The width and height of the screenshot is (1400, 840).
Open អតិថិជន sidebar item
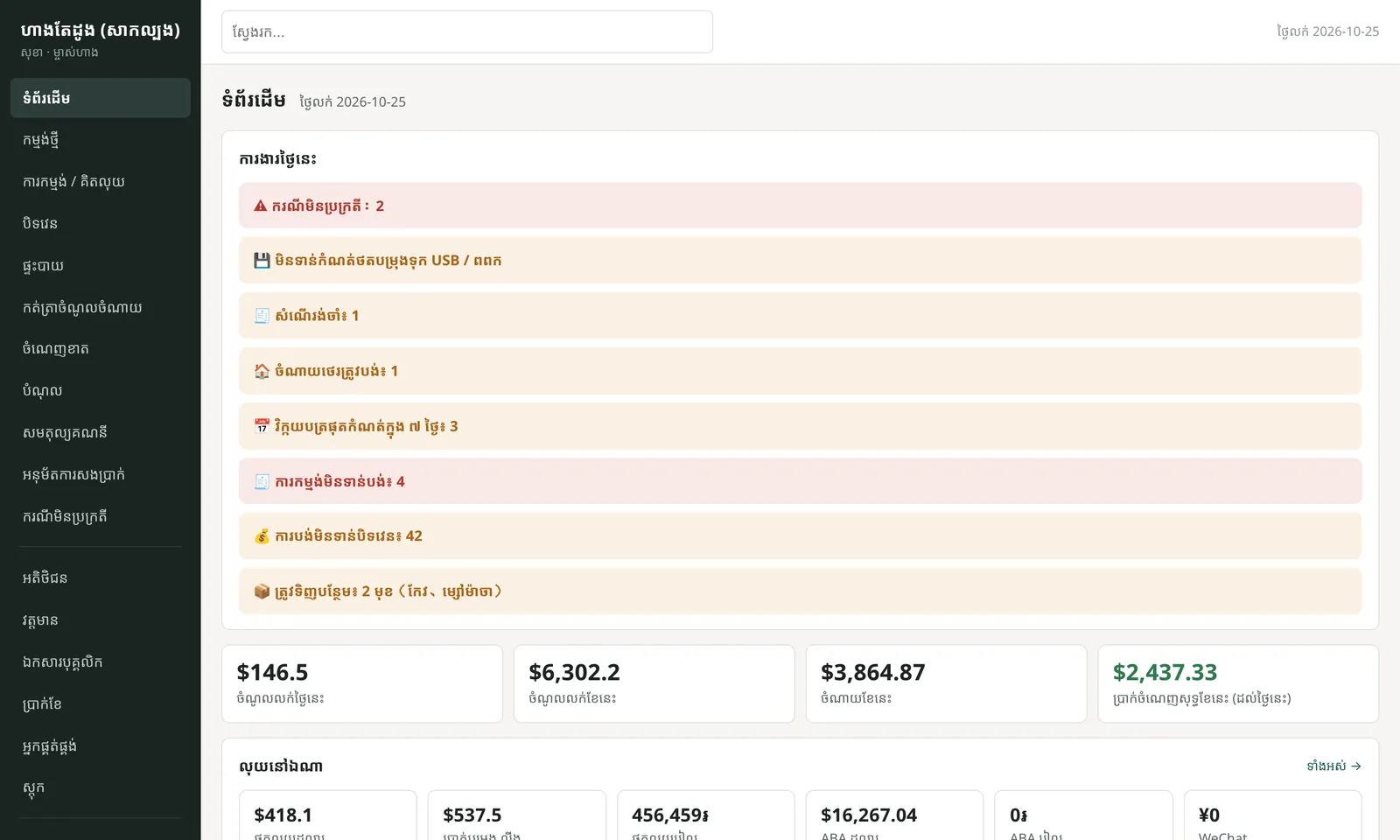point(101,578)
